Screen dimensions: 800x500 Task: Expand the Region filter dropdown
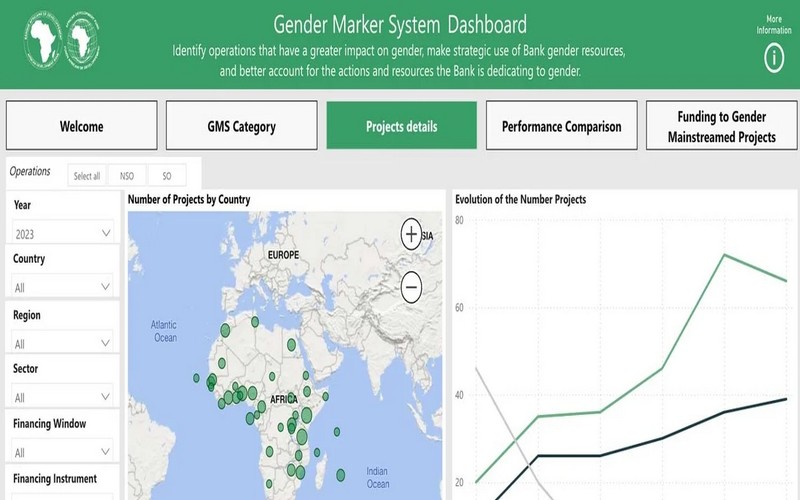click(x=62, y=342)
